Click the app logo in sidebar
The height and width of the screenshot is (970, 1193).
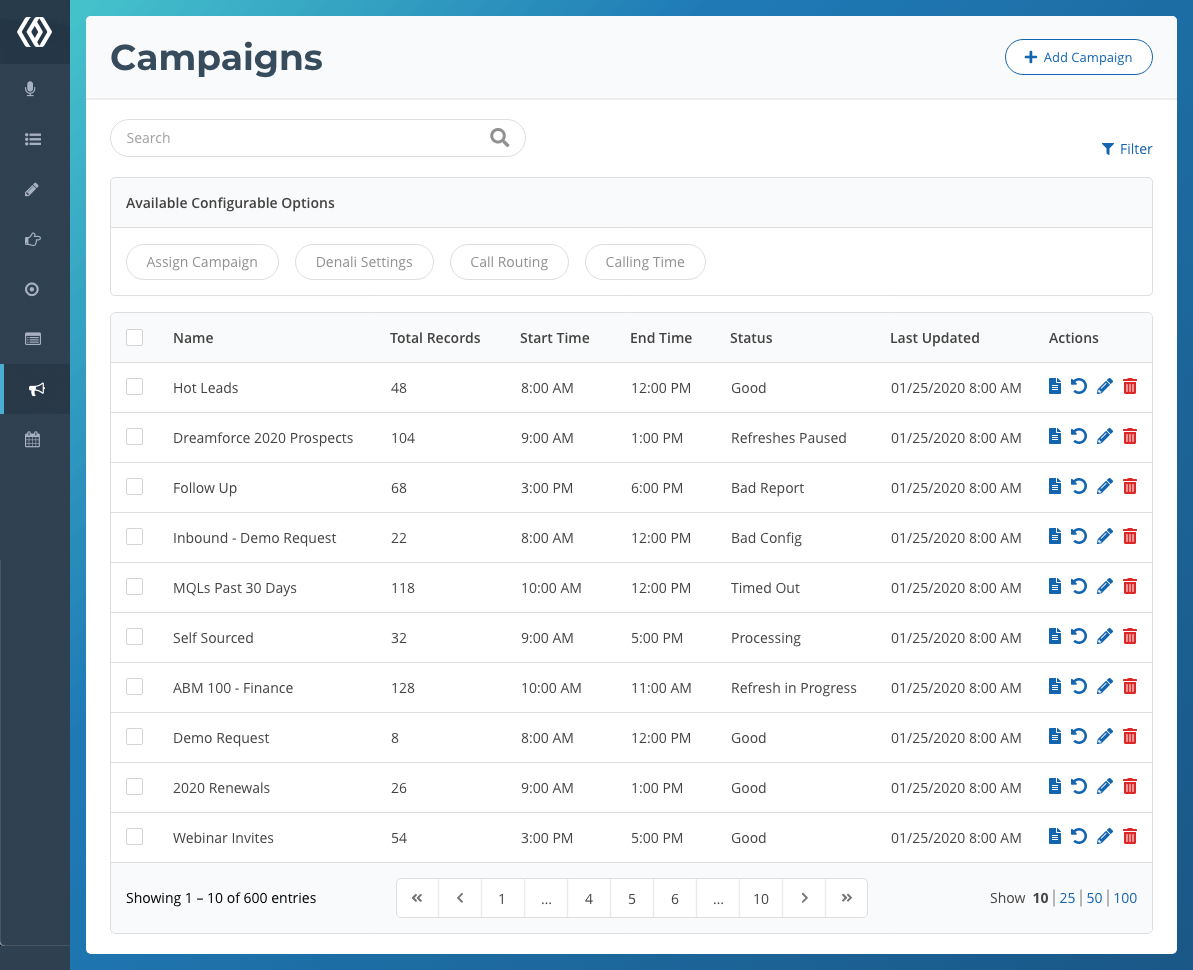(x=34, y=32)
